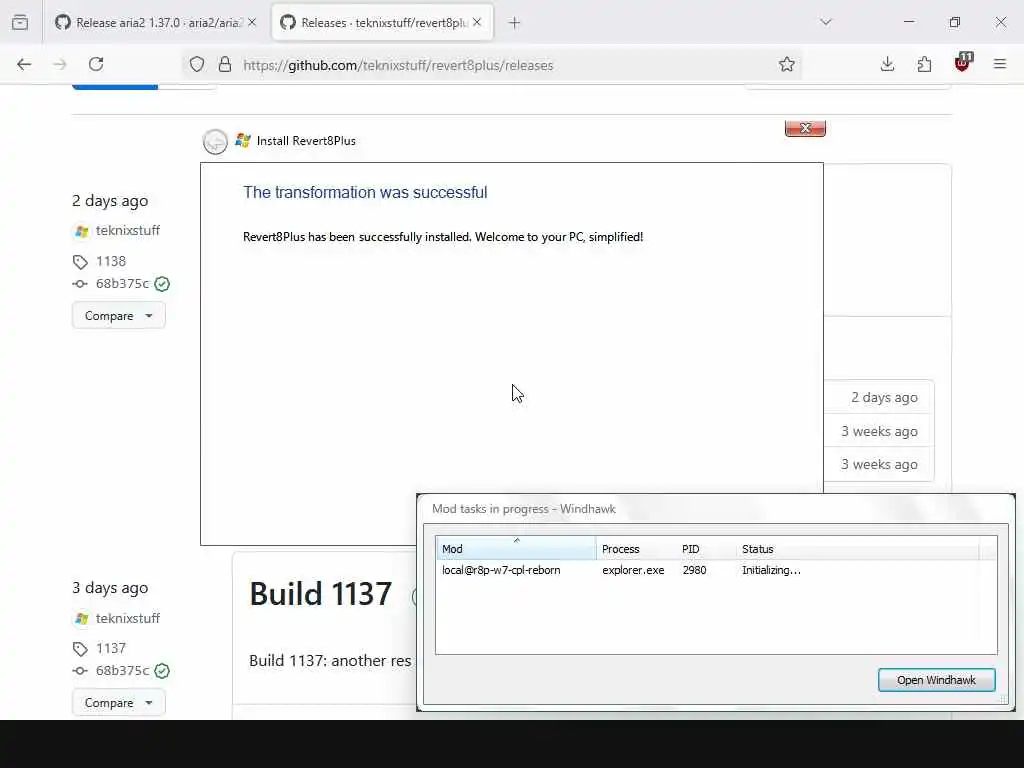Expand the Compare dropdown for tag 1137
The image size is (1024, 768).
tap(119, 703)
